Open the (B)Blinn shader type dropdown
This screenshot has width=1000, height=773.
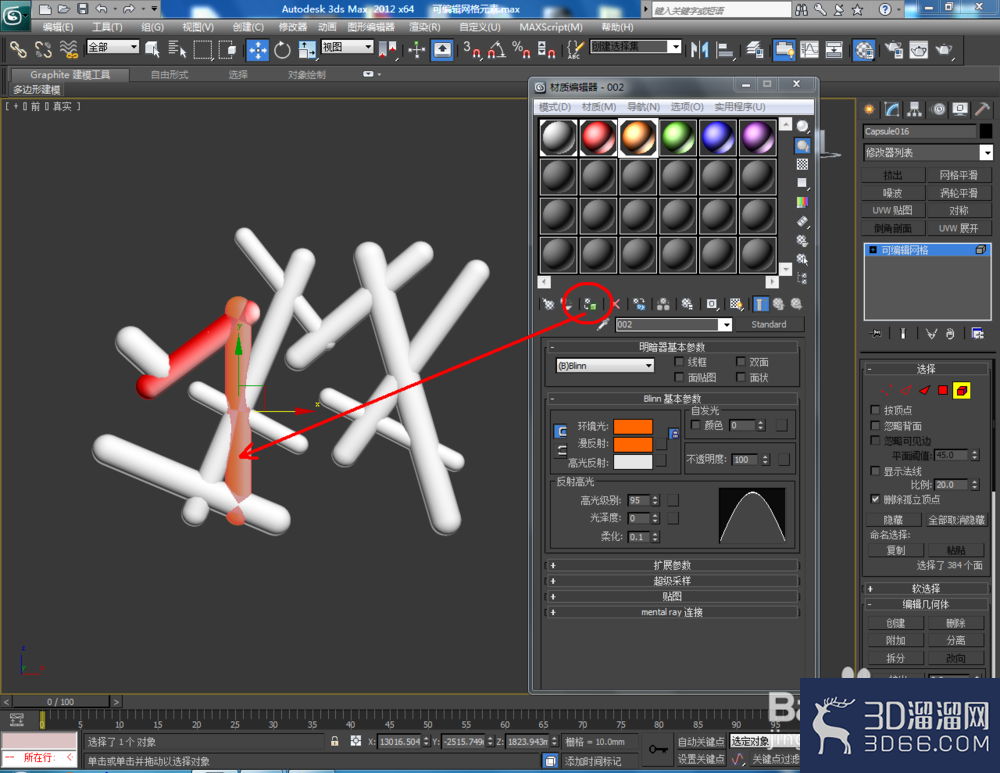point(605,365)
